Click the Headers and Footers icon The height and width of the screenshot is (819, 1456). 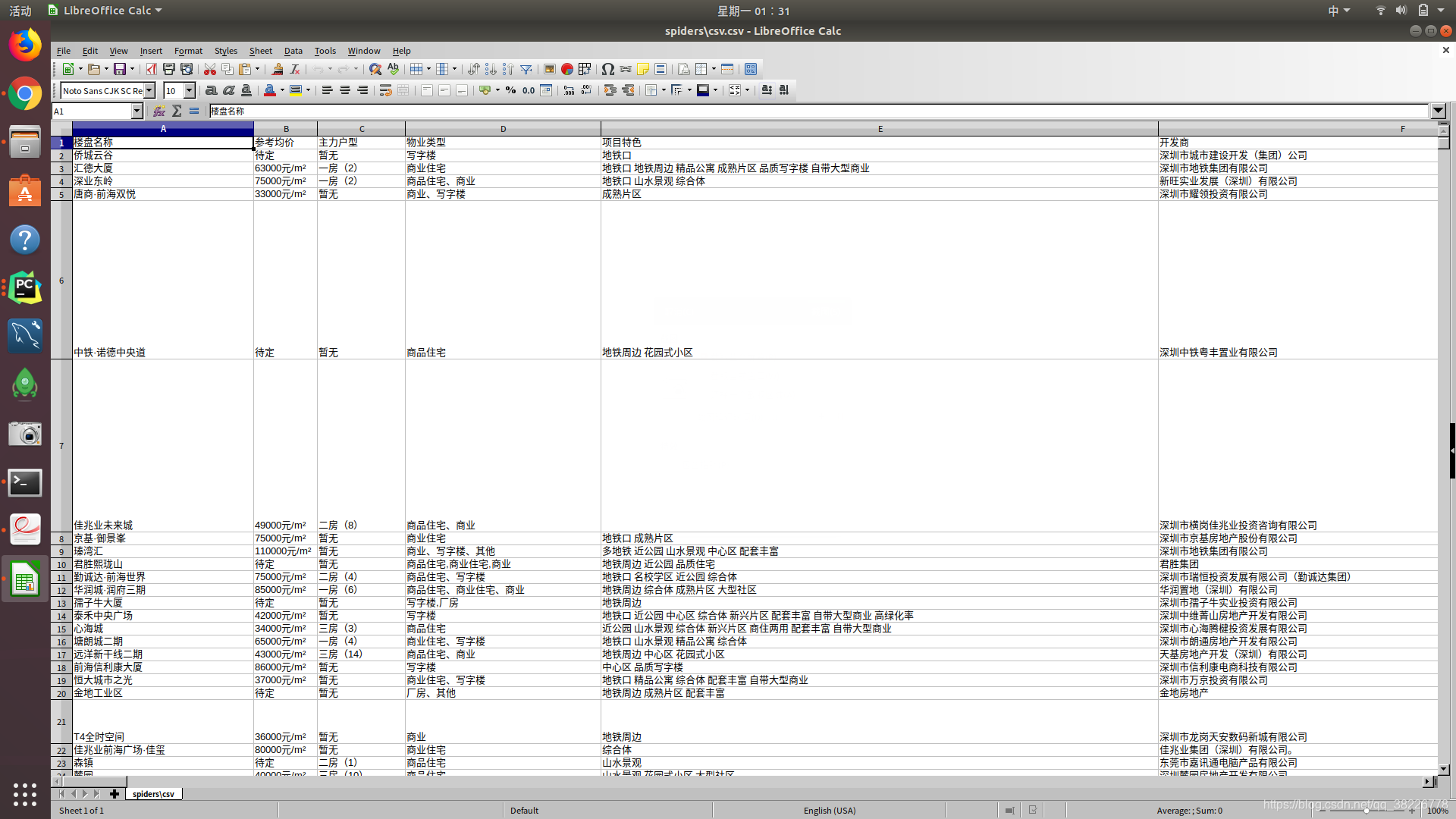661,69
